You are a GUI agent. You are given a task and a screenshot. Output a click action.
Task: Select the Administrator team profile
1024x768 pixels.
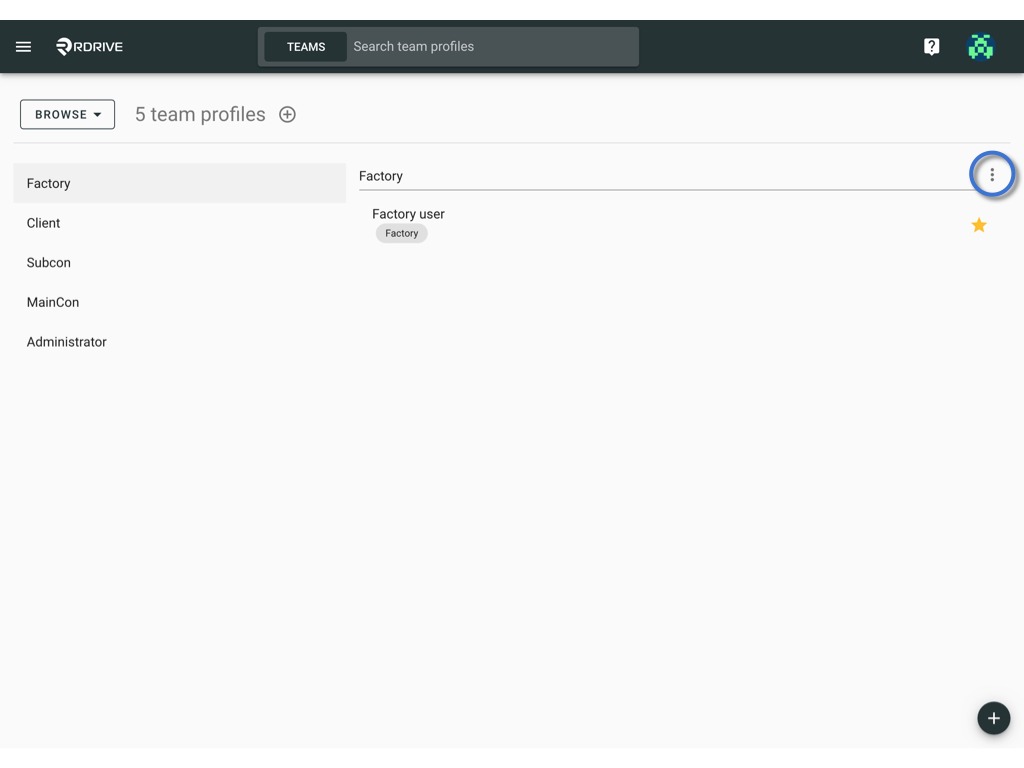(x=180, y=342)
